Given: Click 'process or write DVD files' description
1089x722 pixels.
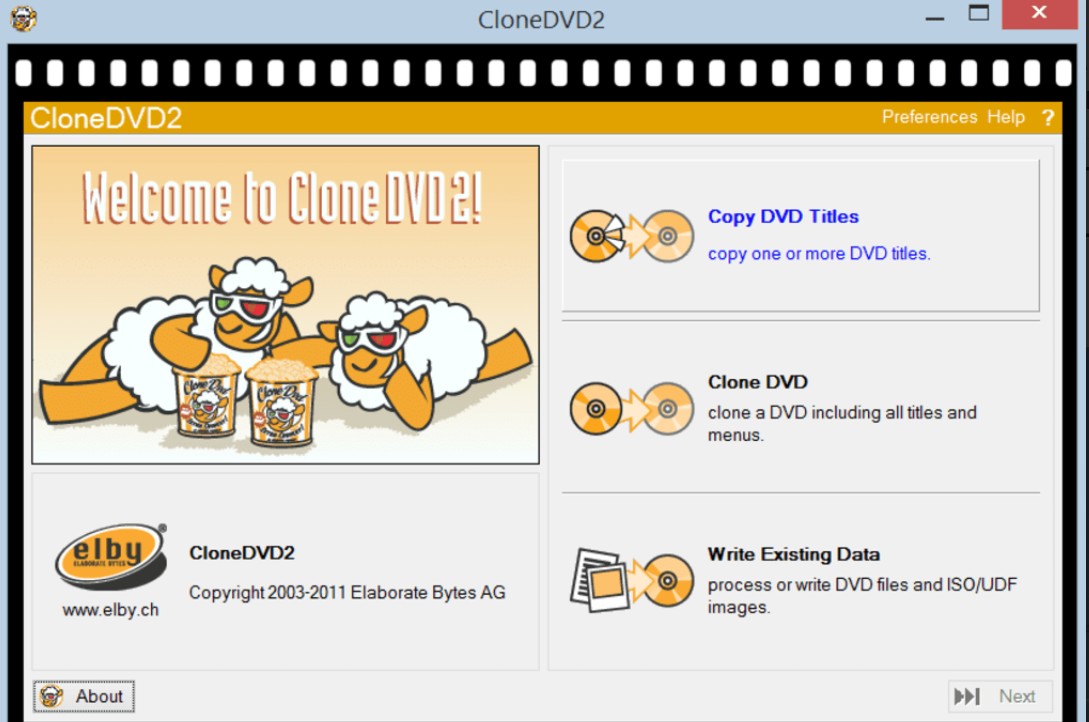Looking at the screenshot, I should (862, 596).
